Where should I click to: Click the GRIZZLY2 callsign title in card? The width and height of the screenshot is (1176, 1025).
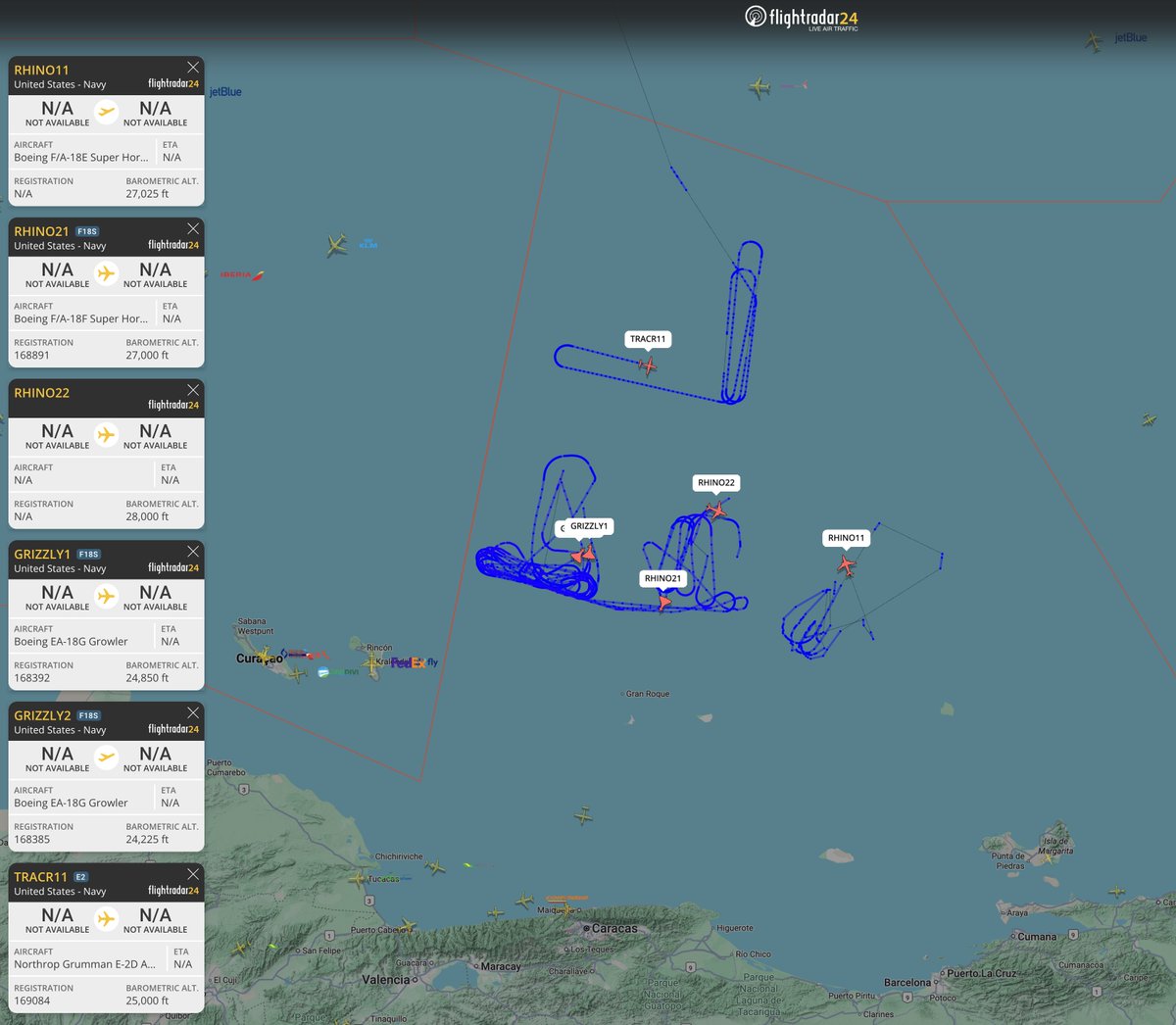pos(42,716)
